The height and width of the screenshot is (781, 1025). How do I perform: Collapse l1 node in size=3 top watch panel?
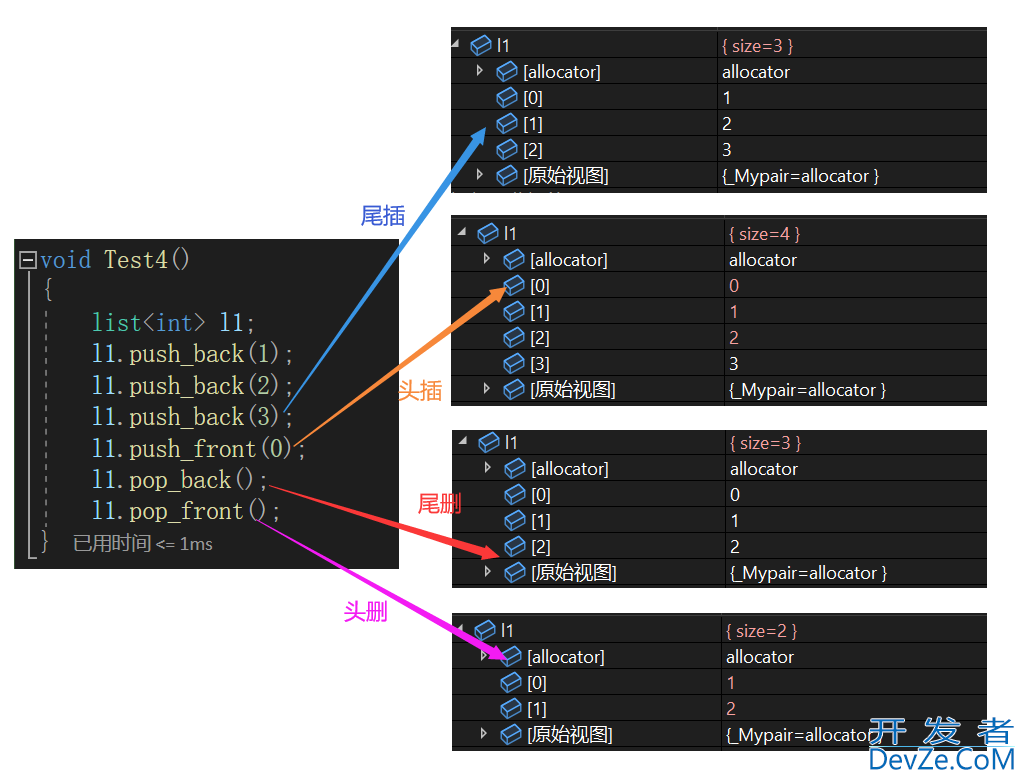click(x=456, y=44)
